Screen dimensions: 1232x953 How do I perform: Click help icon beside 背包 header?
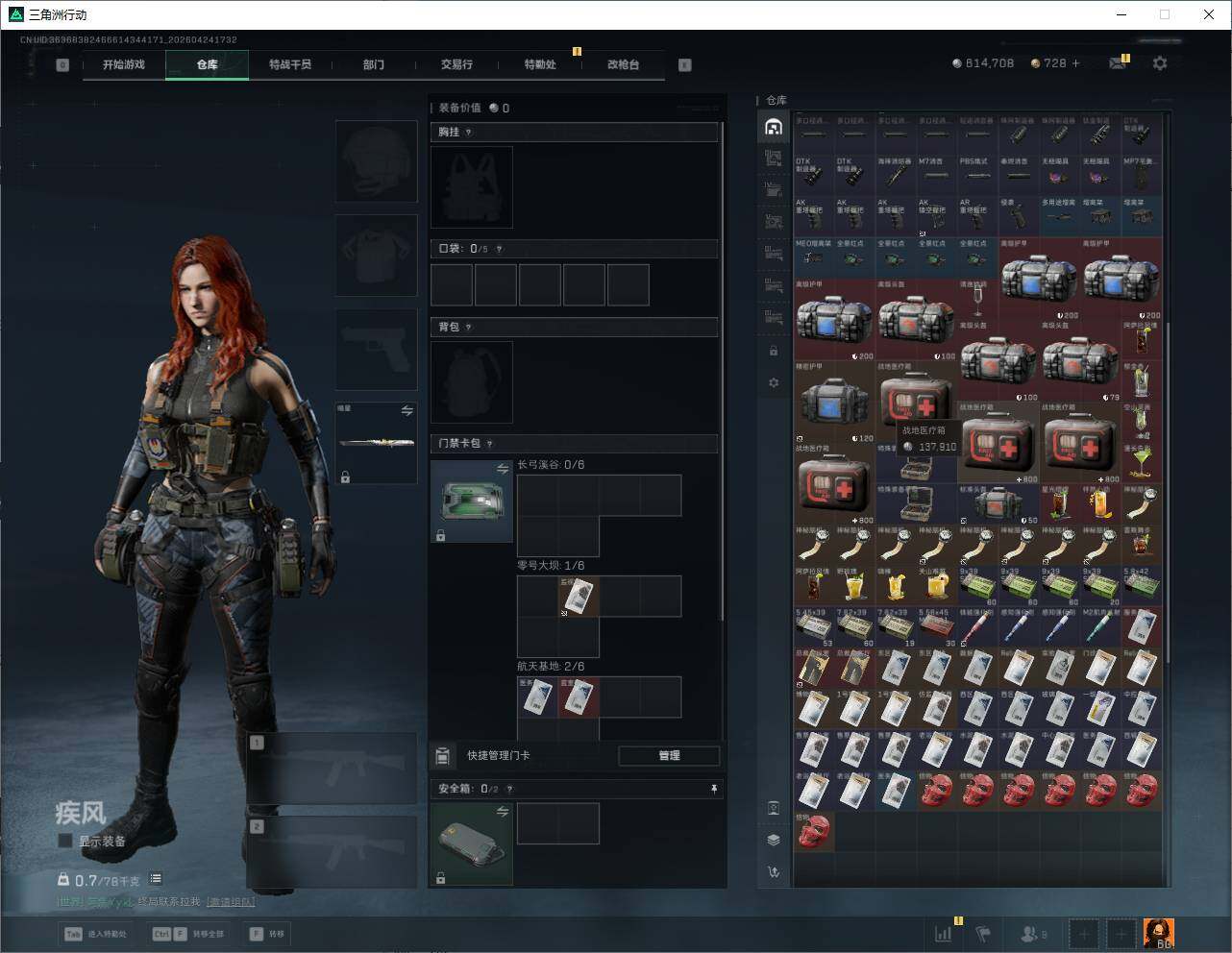click(x=468, y=328)
